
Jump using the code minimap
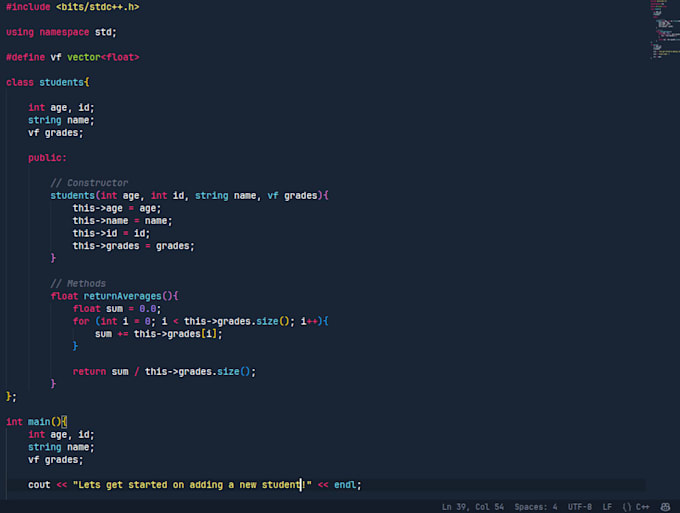tap(664, 29)
